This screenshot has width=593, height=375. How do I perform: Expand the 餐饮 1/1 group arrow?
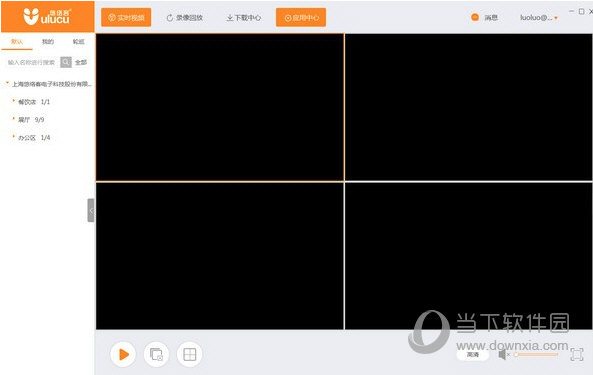coord(14,101)
